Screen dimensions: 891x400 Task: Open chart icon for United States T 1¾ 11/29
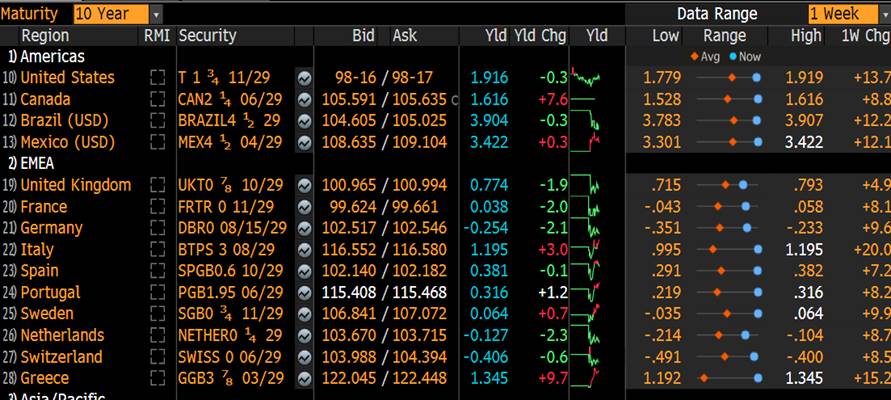[x=304, y=78]
